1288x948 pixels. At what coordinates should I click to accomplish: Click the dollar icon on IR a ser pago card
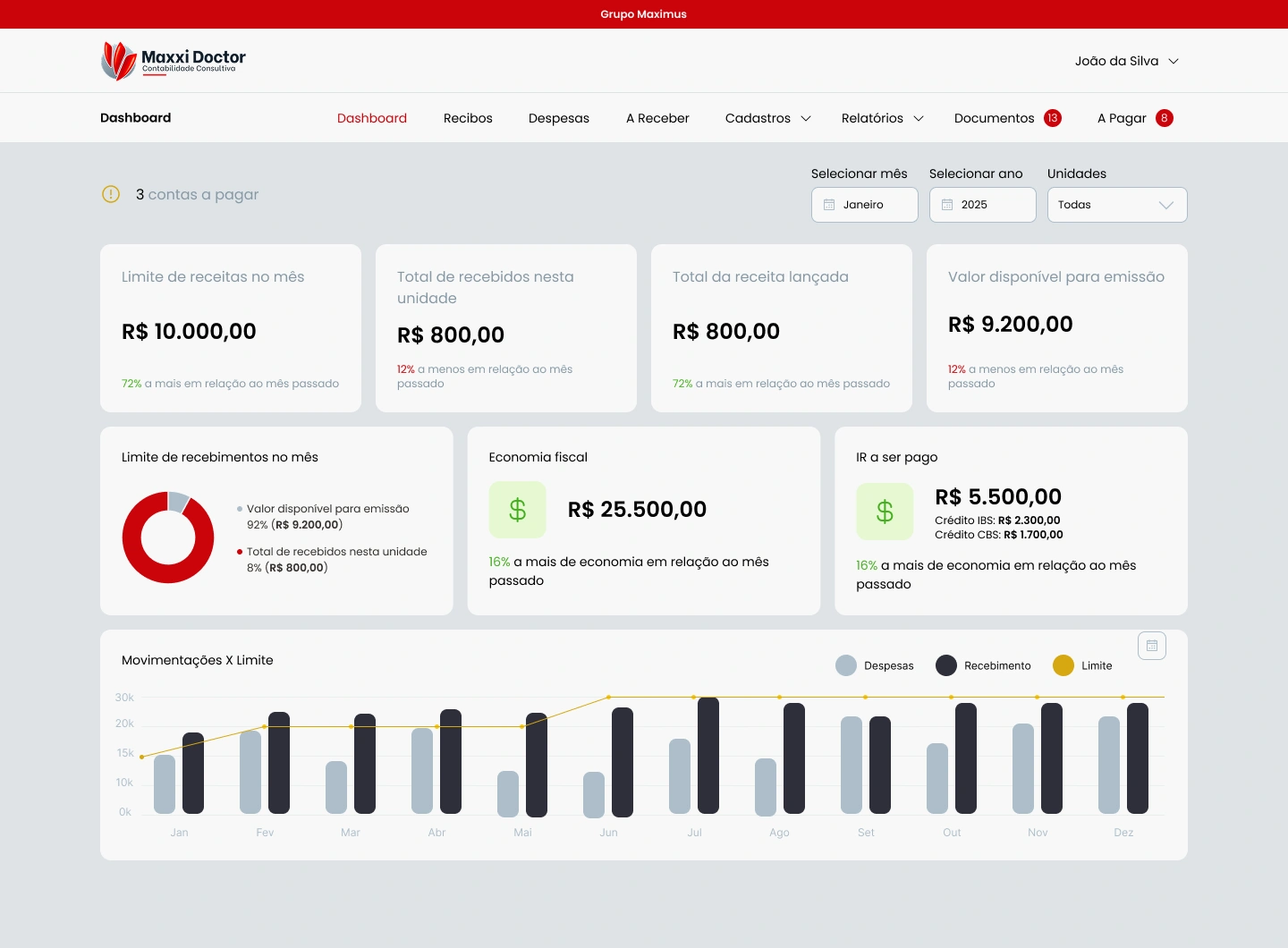coord(885,511)
